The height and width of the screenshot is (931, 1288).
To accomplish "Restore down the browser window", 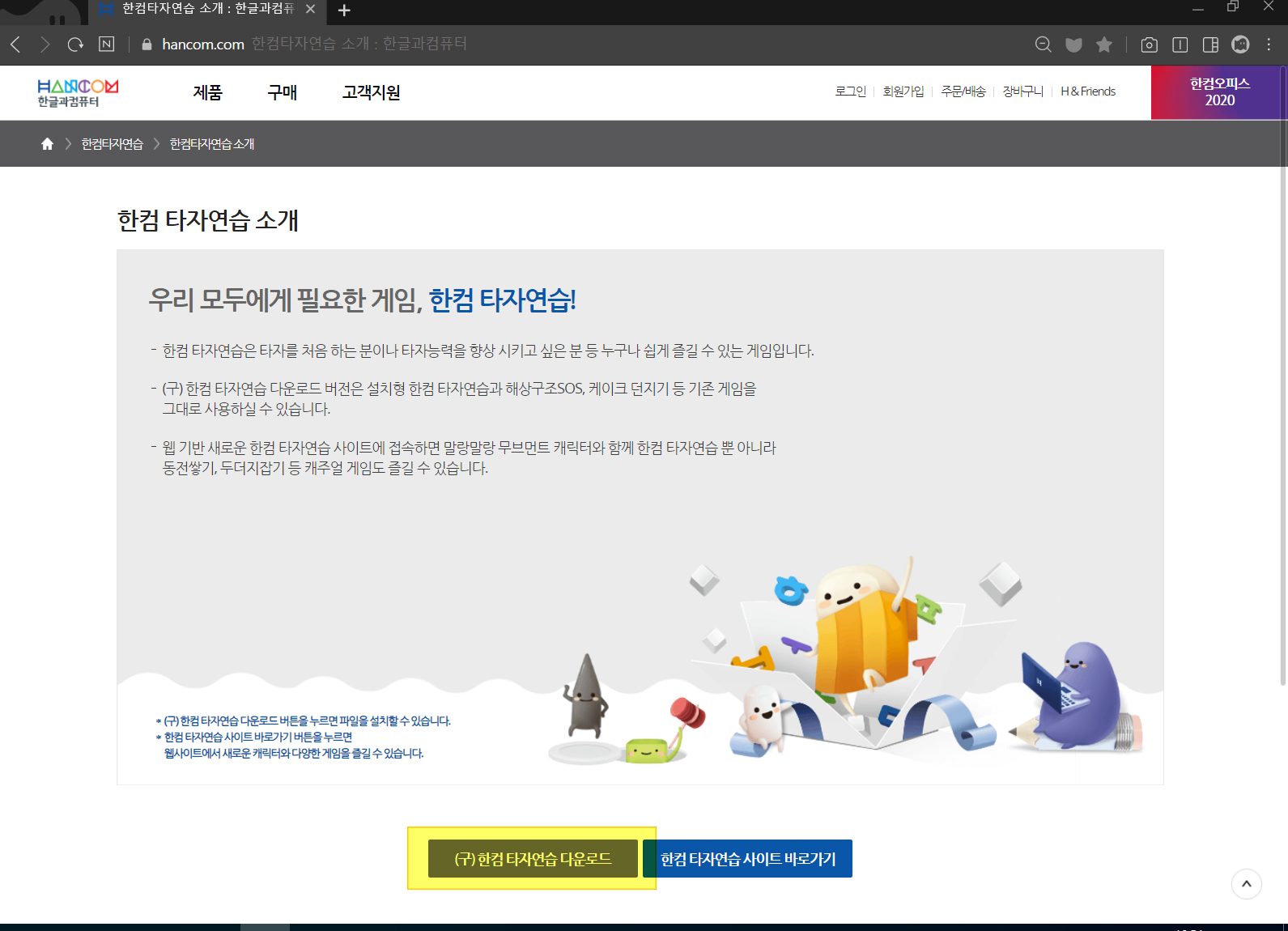I will tap(1233, 7).
